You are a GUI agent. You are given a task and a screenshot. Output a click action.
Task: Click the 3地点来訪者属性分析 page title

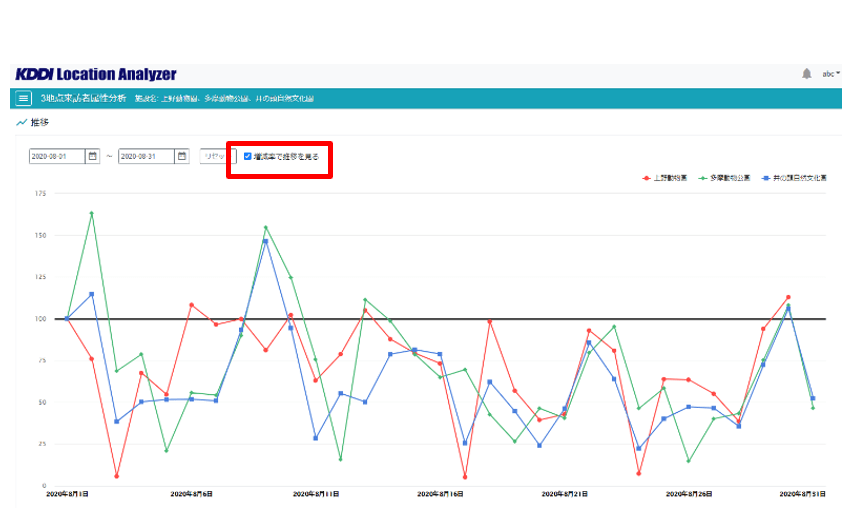point(84,98)
